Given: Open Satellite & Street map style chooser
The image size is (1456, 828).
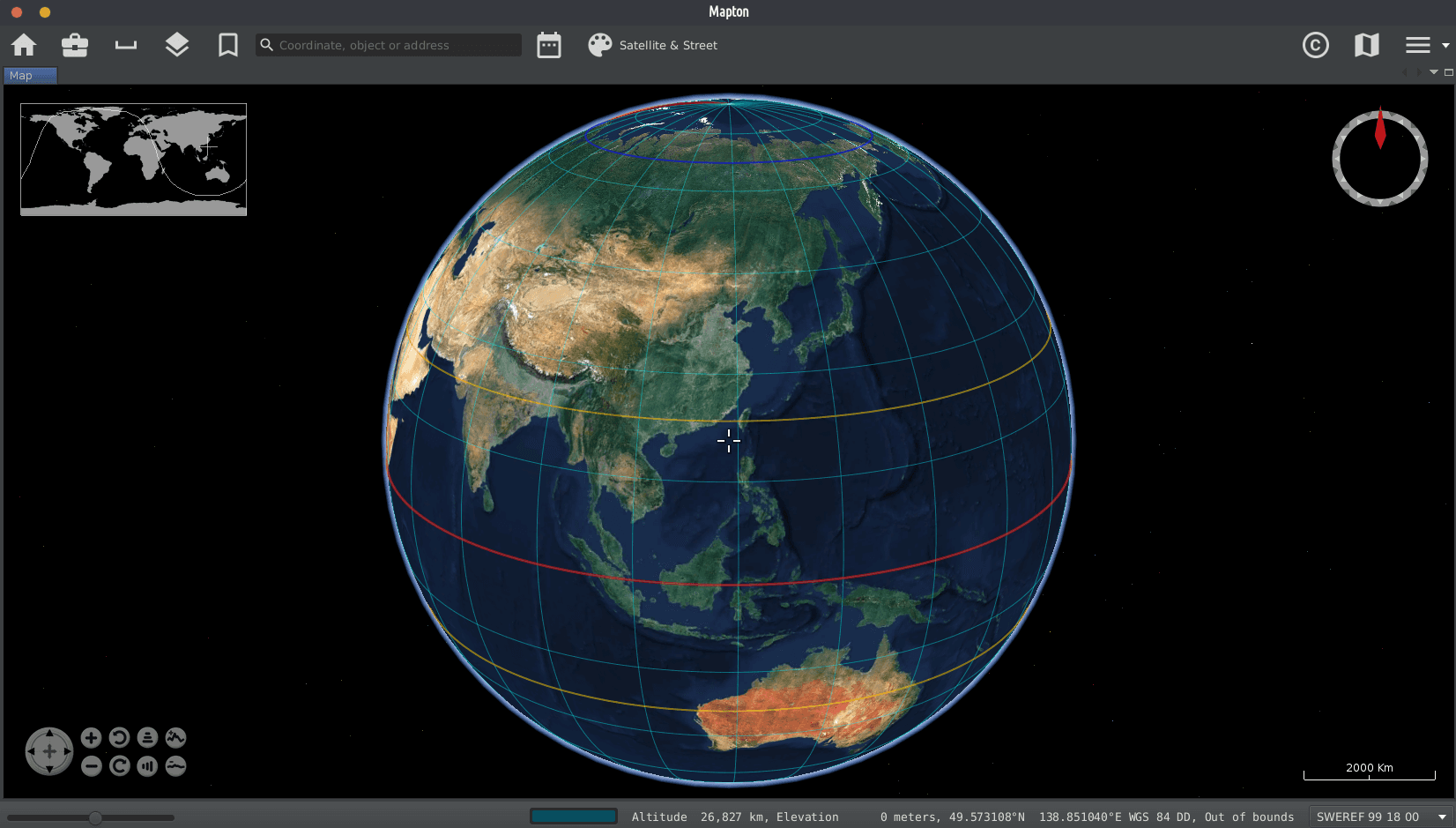Looking at the screenshot, I should [653, 45].
